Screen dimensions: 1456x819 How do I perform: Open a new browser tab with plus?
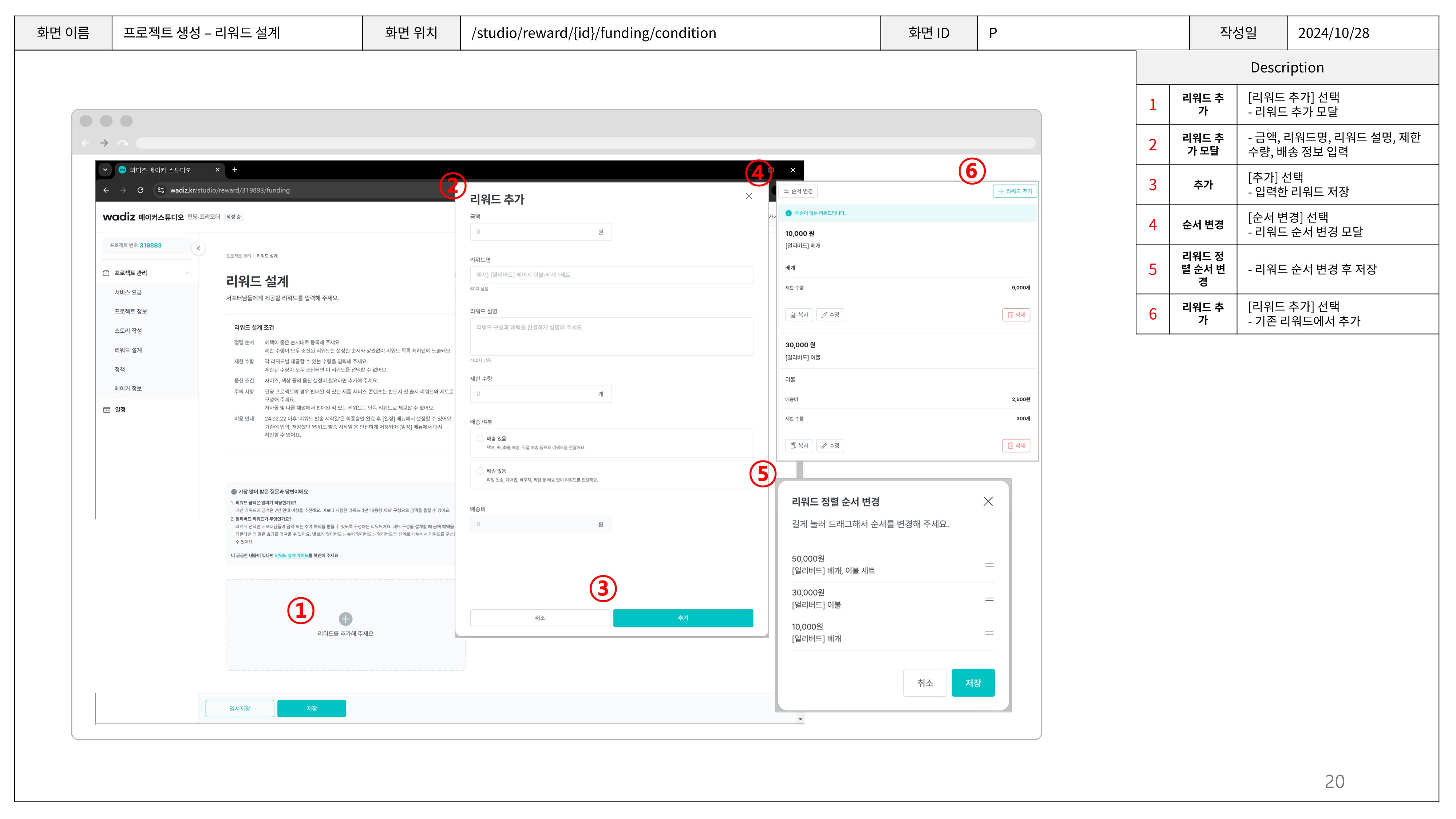click(x=234, y=170)
